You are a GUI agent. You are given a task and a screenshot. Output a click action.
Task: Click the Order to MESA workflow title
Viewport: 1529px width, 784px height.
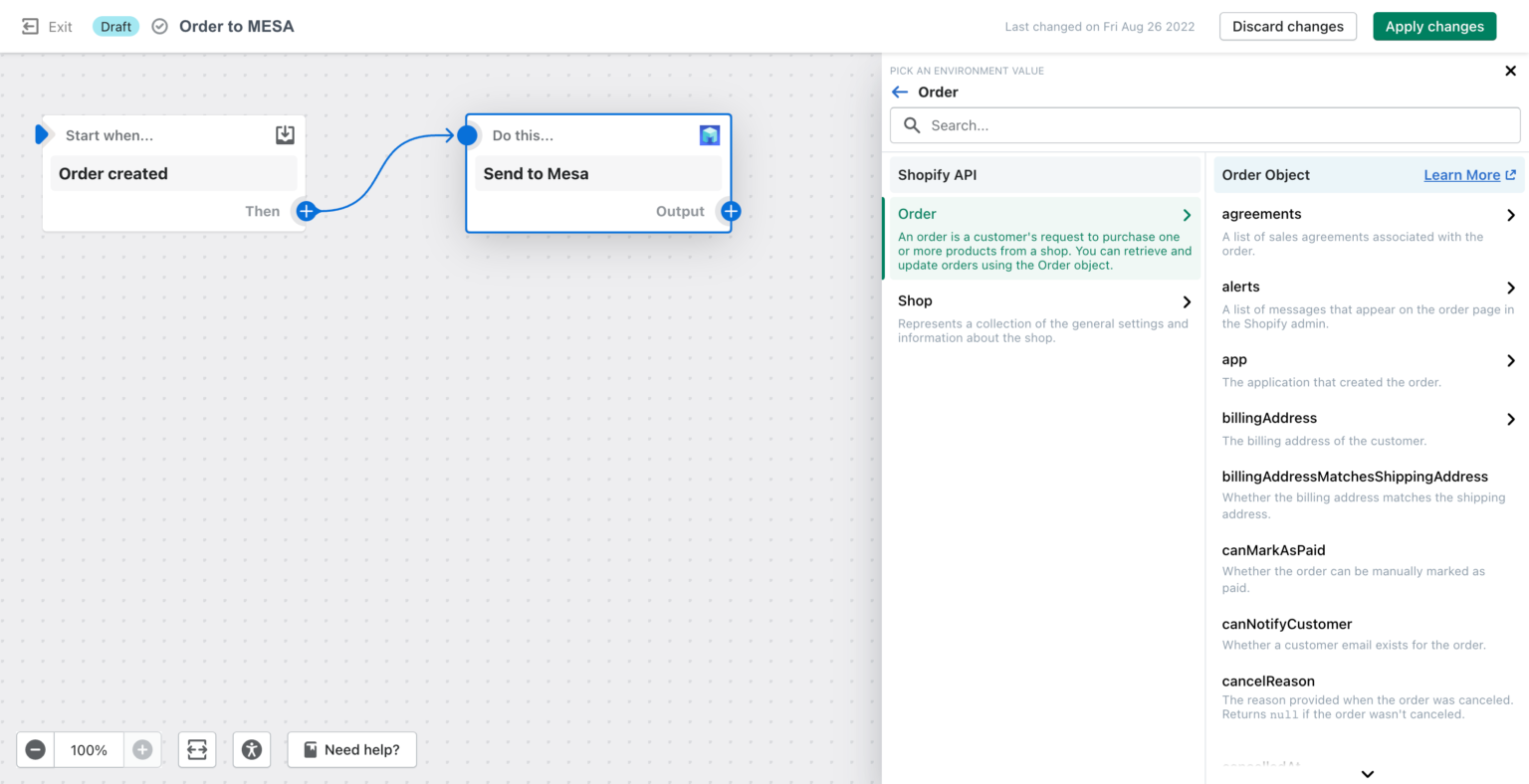[237, 27]
